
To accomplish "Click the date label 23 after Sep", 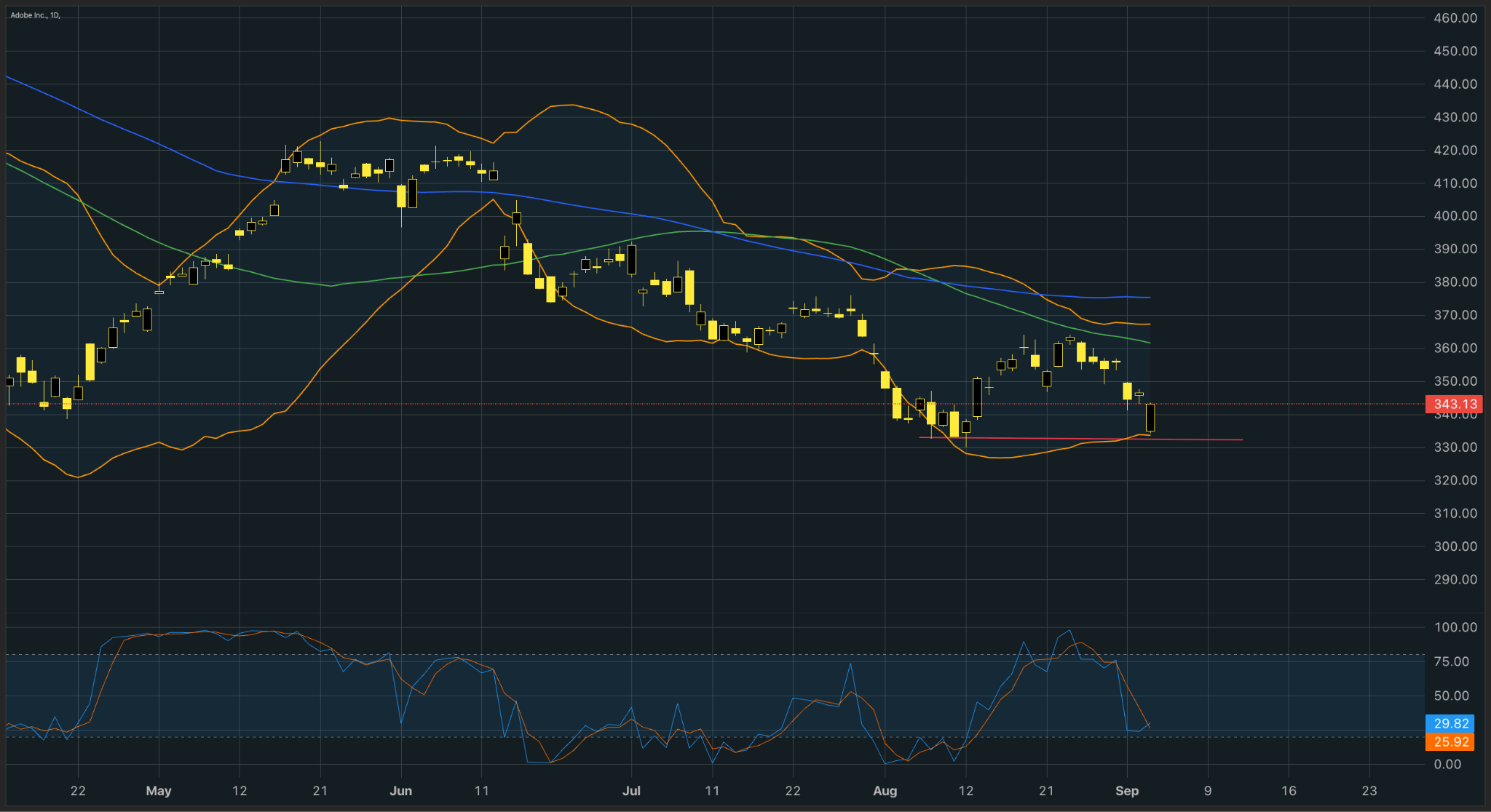I will [1369, 791].
